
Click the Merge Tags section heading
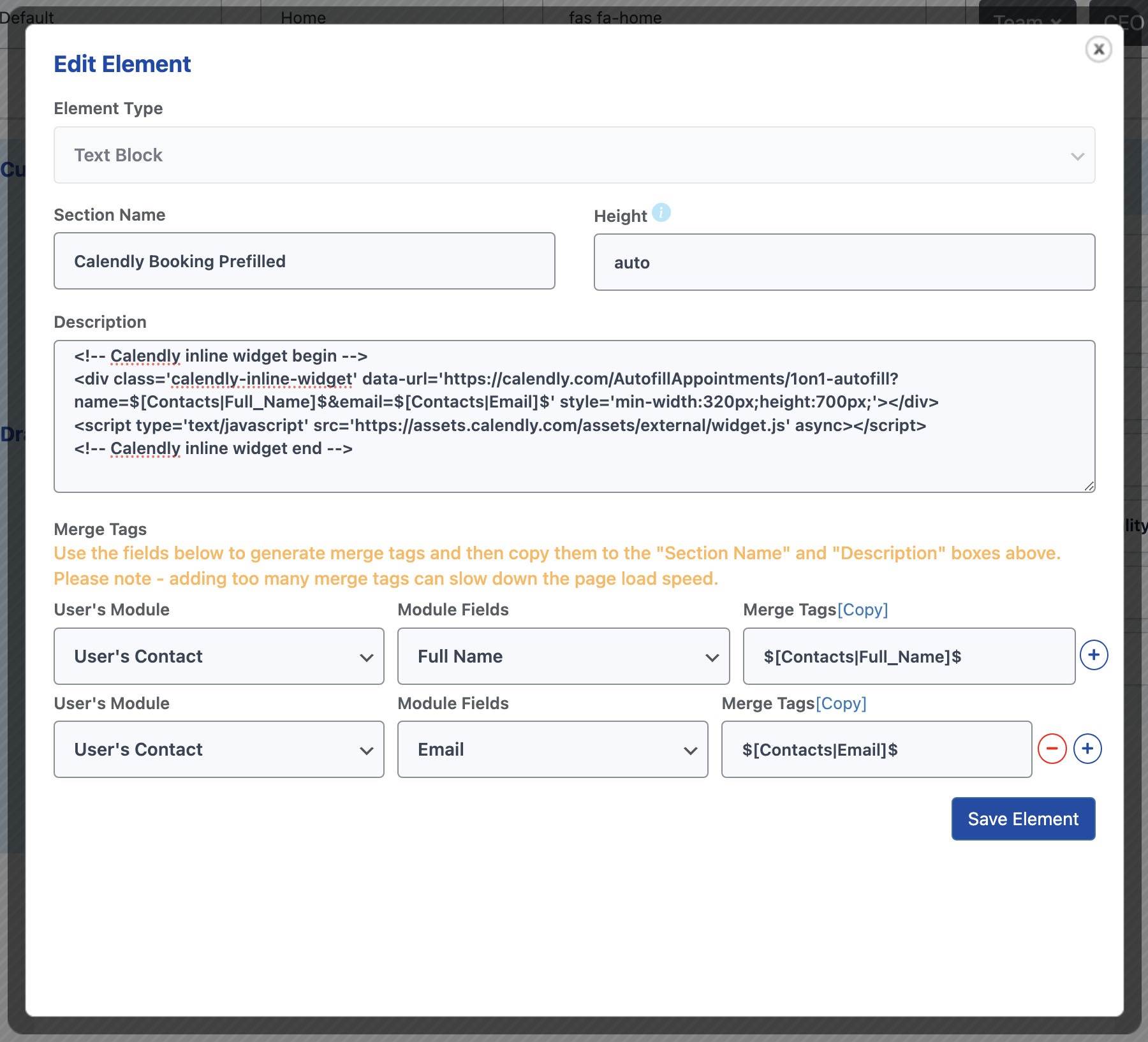tap(100, 529)
